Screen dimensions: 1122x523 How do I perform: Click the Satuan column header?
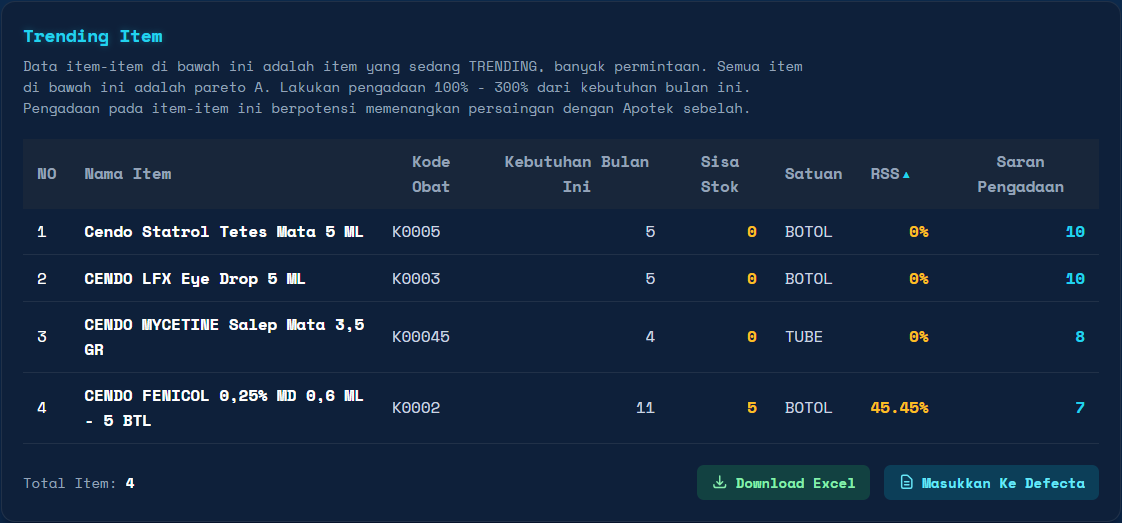[813, 174]
